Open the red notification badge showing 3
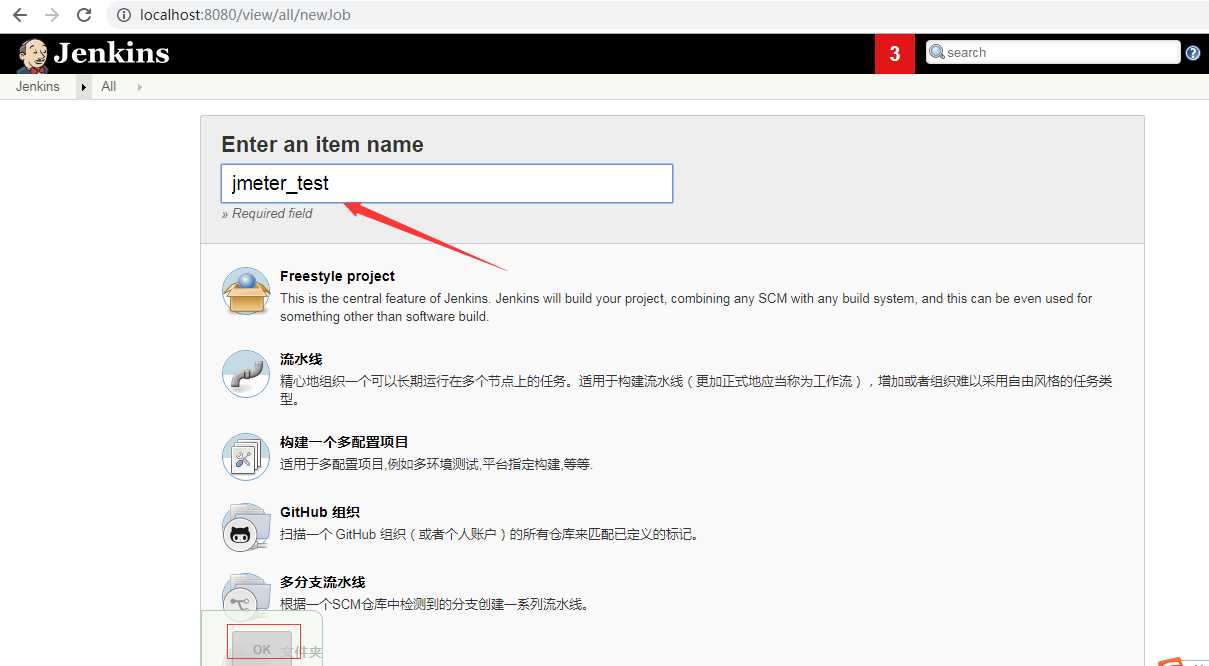Viewport: 1209px width, 666px height. [894, 54]
